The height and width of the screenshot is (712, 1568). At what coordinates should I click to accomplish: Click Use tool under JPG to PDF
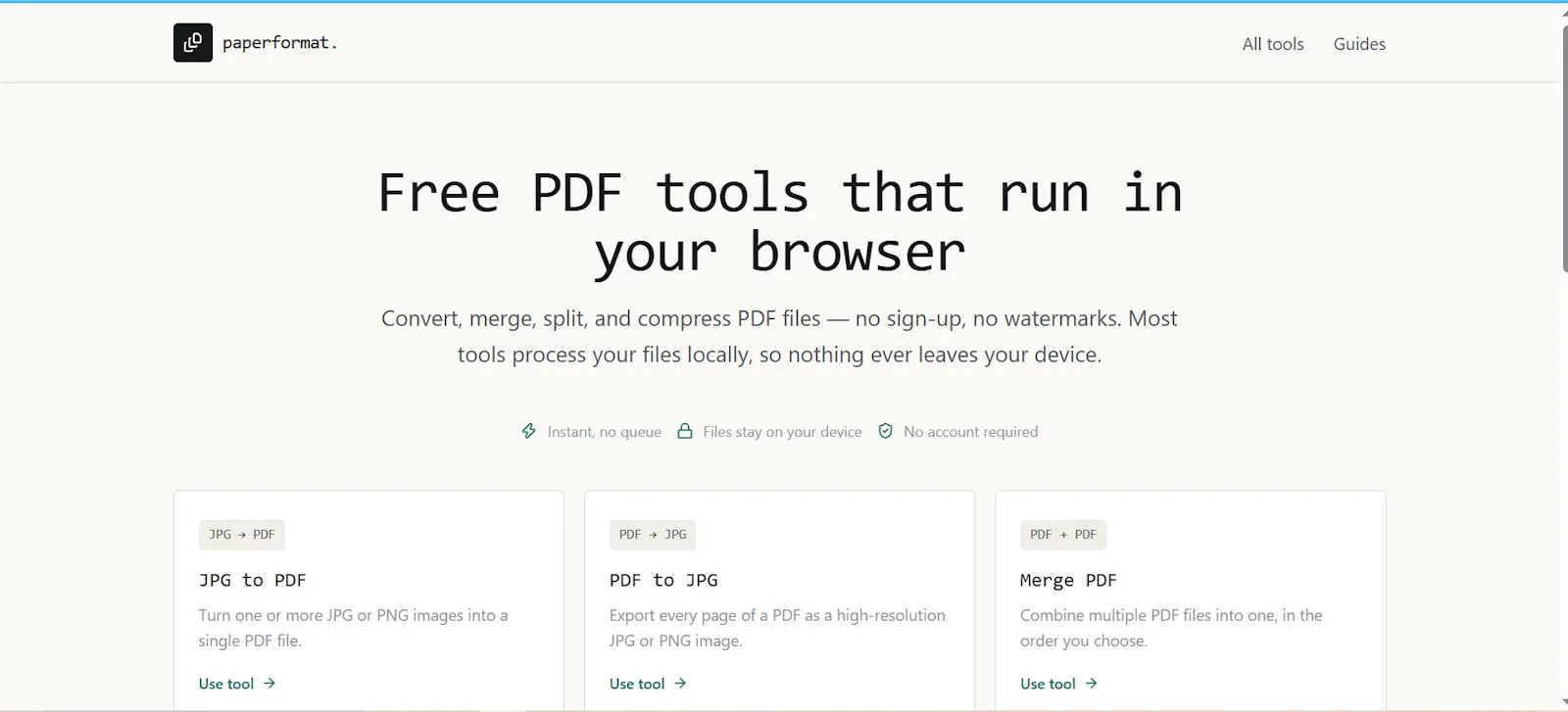pos(237,684)
